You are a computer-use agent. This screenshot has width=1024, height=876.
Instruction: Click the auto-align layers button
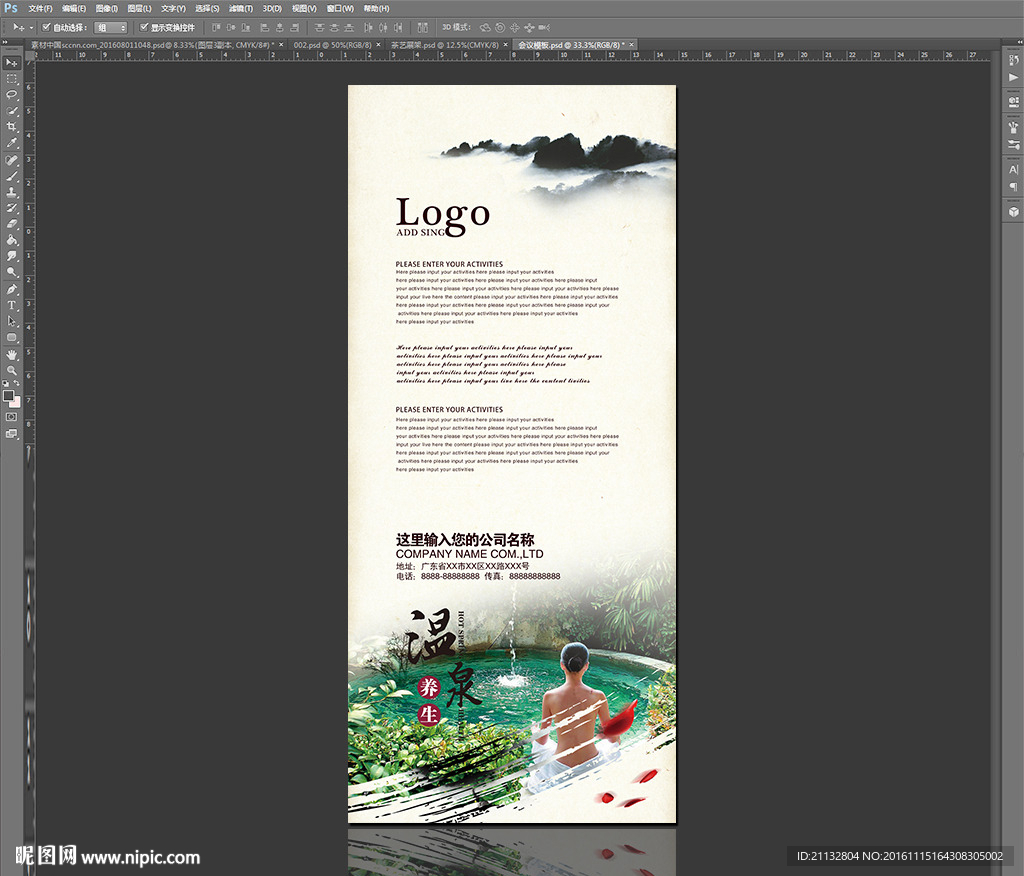coord(423,27)
